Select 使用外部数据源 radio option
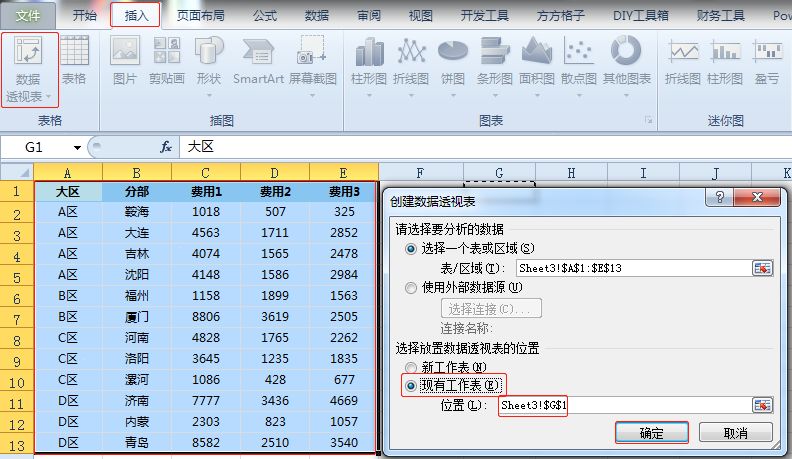Image resolution: width=792 pixels, height=459 pixels. 411,288
